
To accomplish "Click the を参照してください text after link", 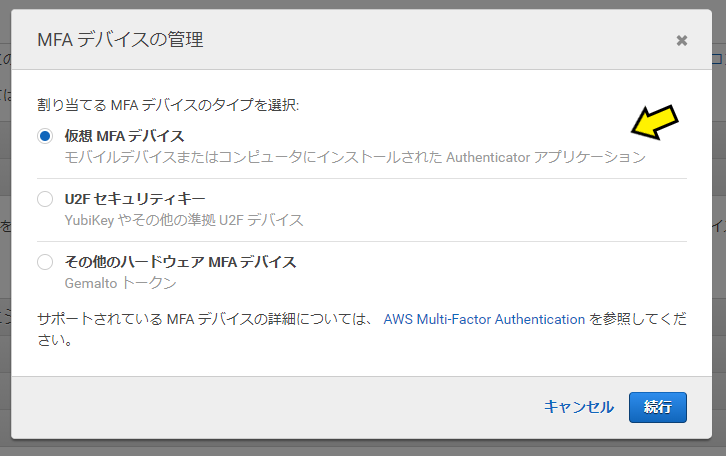I will (x=637, y=319).
